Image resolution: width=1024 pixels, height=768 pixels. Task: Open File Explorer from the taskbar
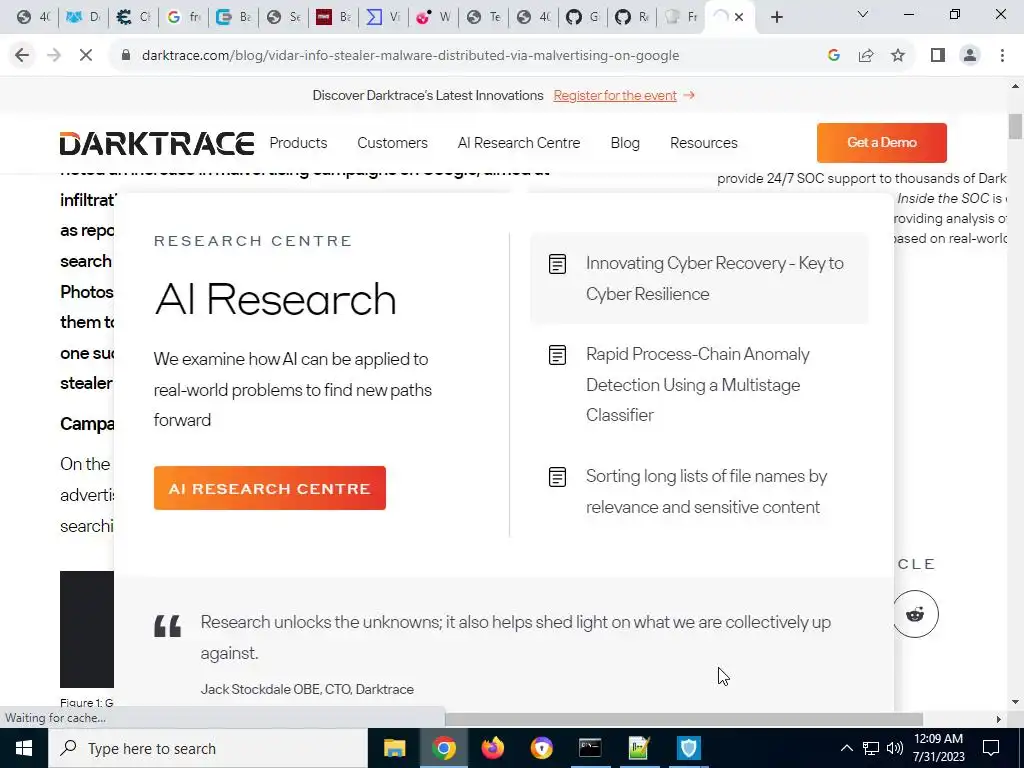tap(394, 748)
